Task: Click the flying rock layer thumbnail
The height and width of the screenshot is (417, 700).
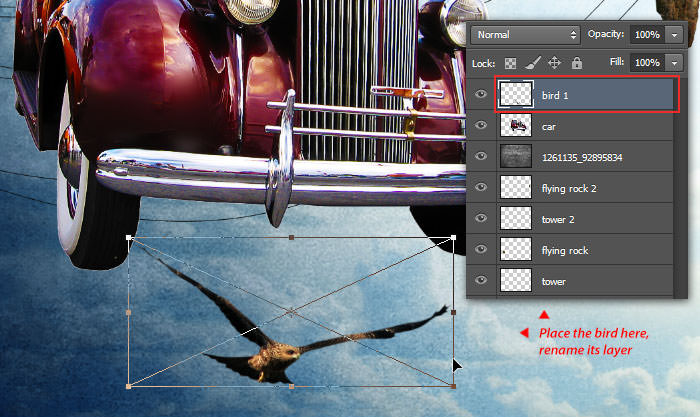Action: [516, 249]
